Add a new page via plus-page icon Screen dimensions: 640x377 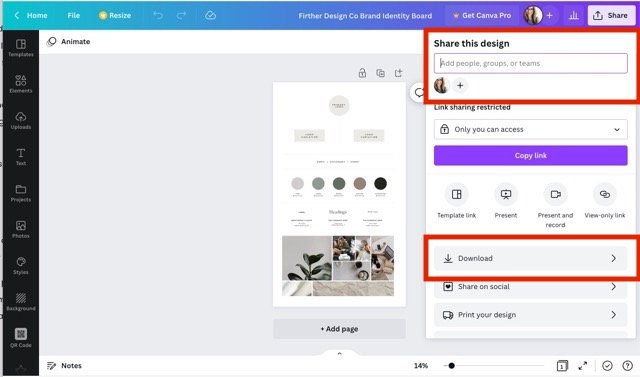pos(399,73)
